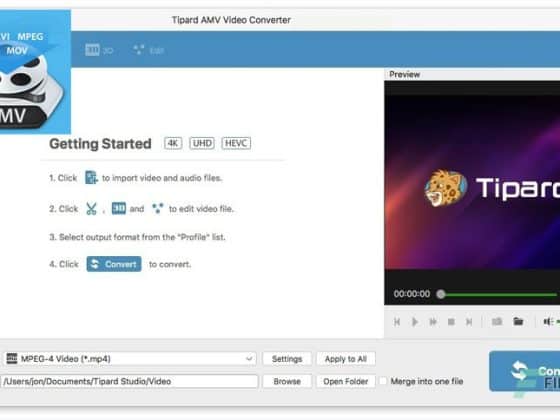Skip to previous in preview player

coord(397,322)
